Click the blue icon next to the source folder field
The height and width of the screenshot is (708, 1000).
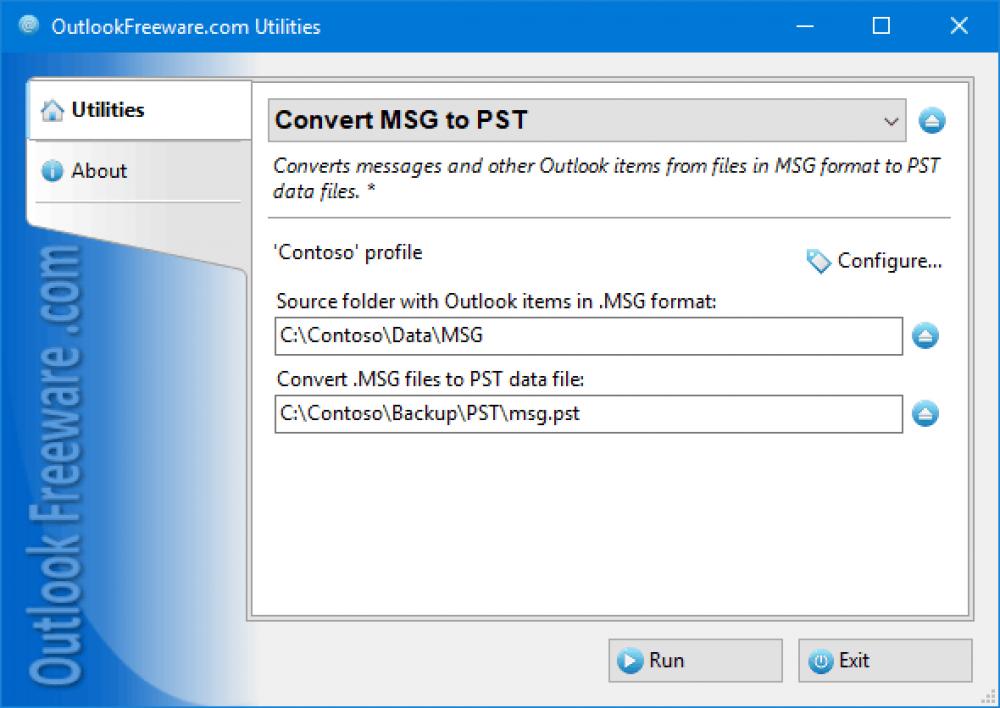(925, 336)
